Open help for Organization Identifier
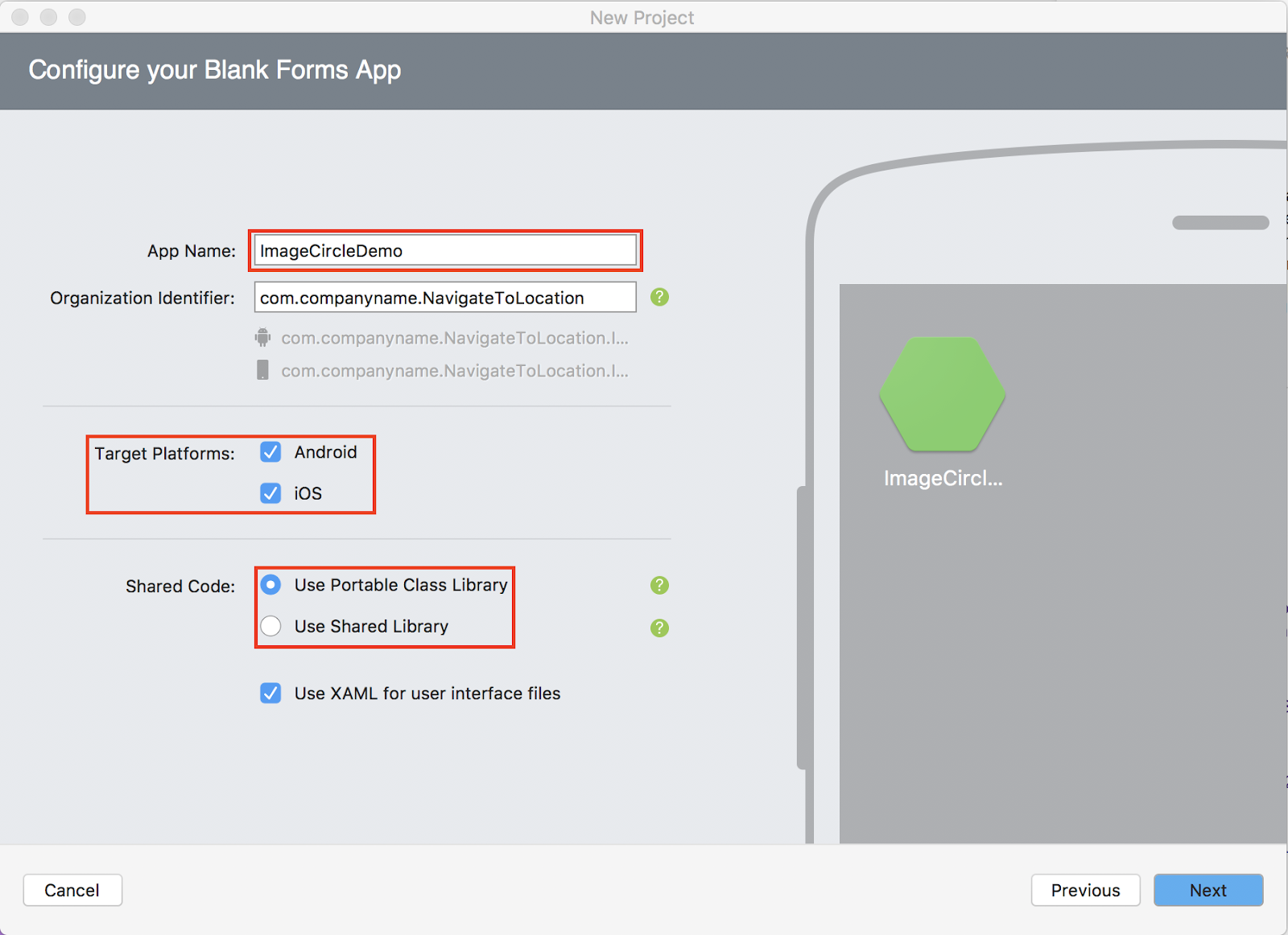 (659, 297)
